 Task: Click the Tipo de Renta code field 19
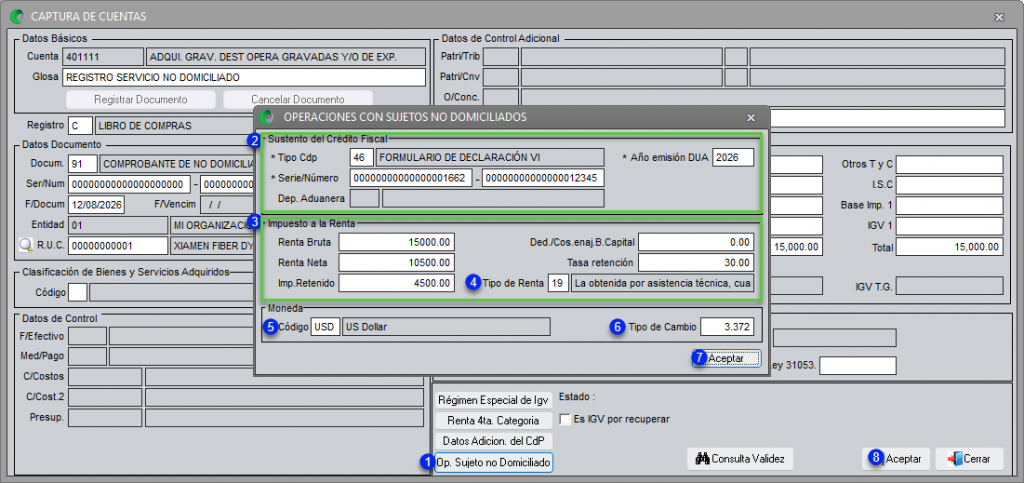(558, 283)
